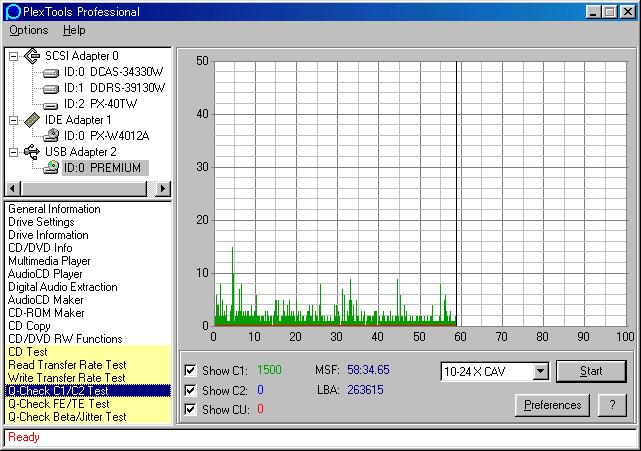Image resolution: width=641 pixels, height=451 pixels.
Task: Click the MSF value 58:34.65
Action: tap(368, 370)
